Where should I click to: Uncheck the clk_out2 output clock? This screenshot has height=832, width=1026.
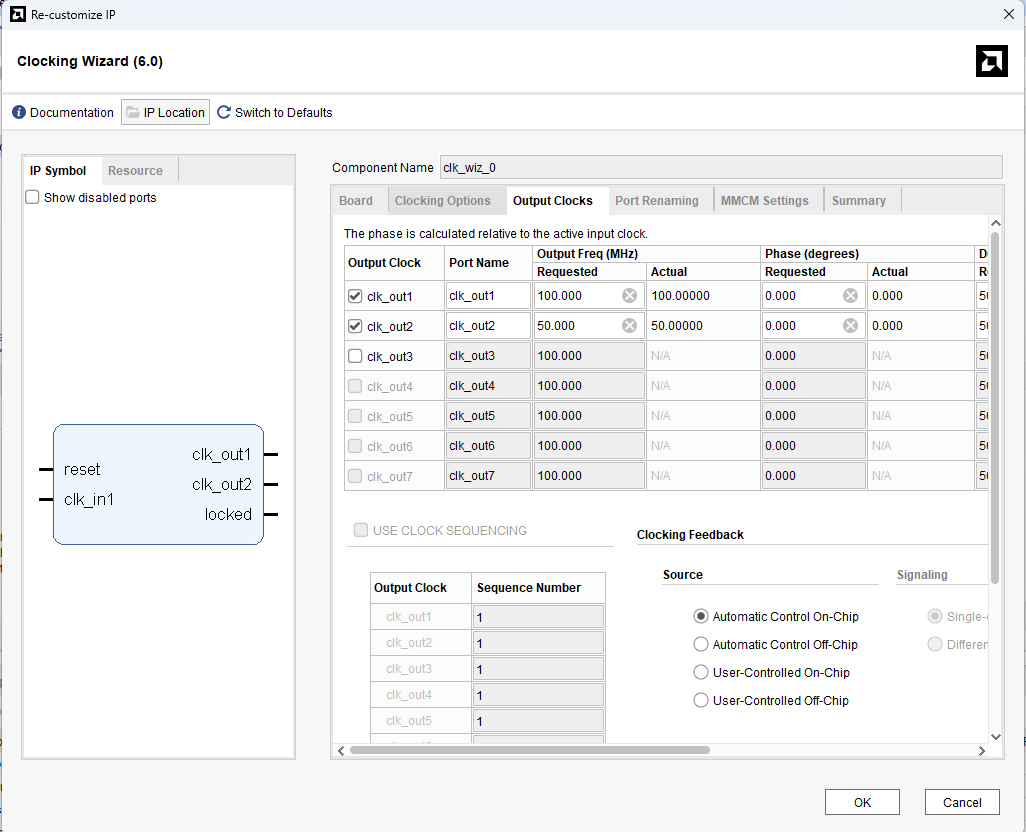click(x=355, y=326)
